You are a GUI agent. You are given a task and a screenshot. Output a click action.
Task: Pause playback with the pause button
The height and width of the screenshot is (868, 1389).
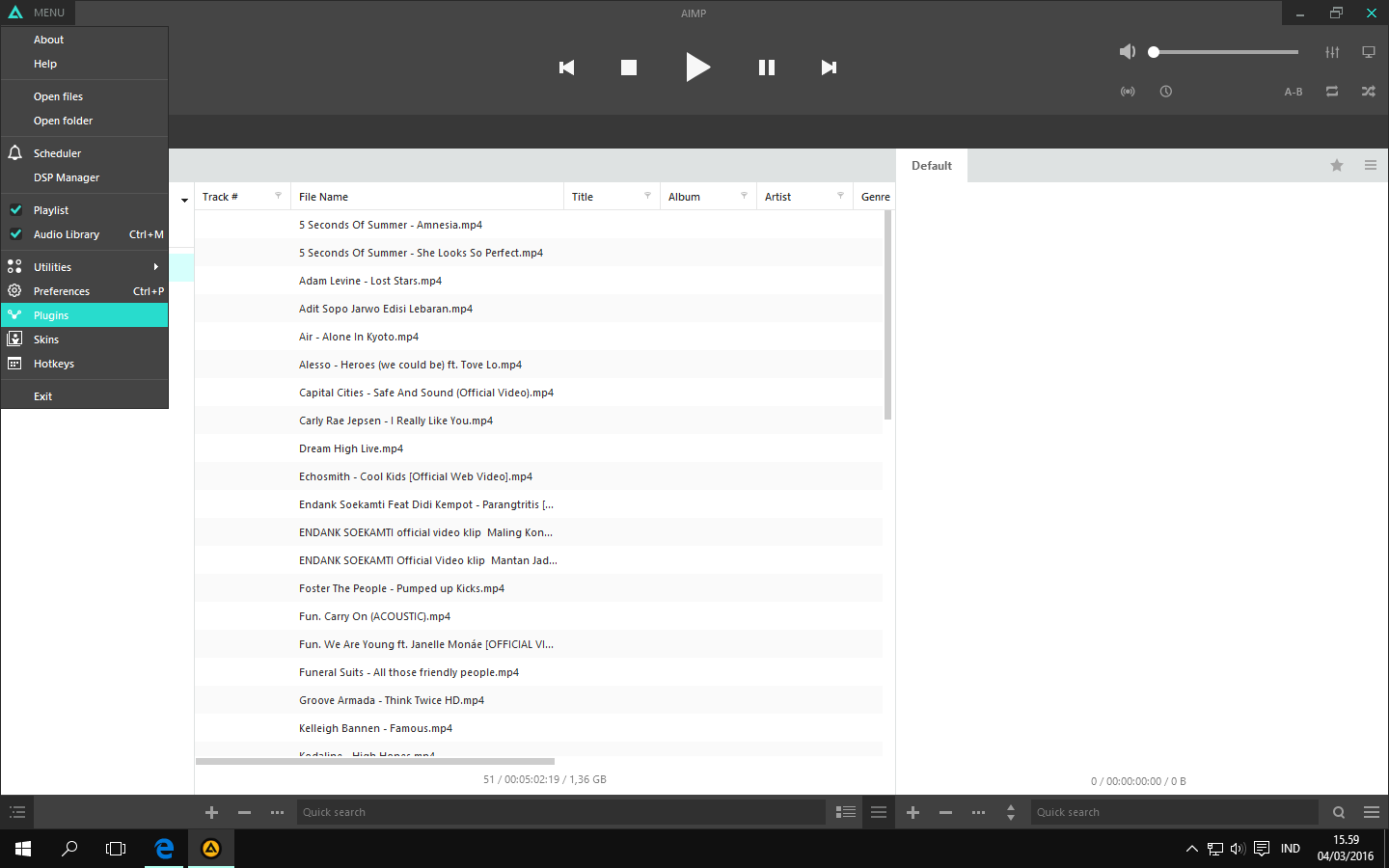(767, 68)
